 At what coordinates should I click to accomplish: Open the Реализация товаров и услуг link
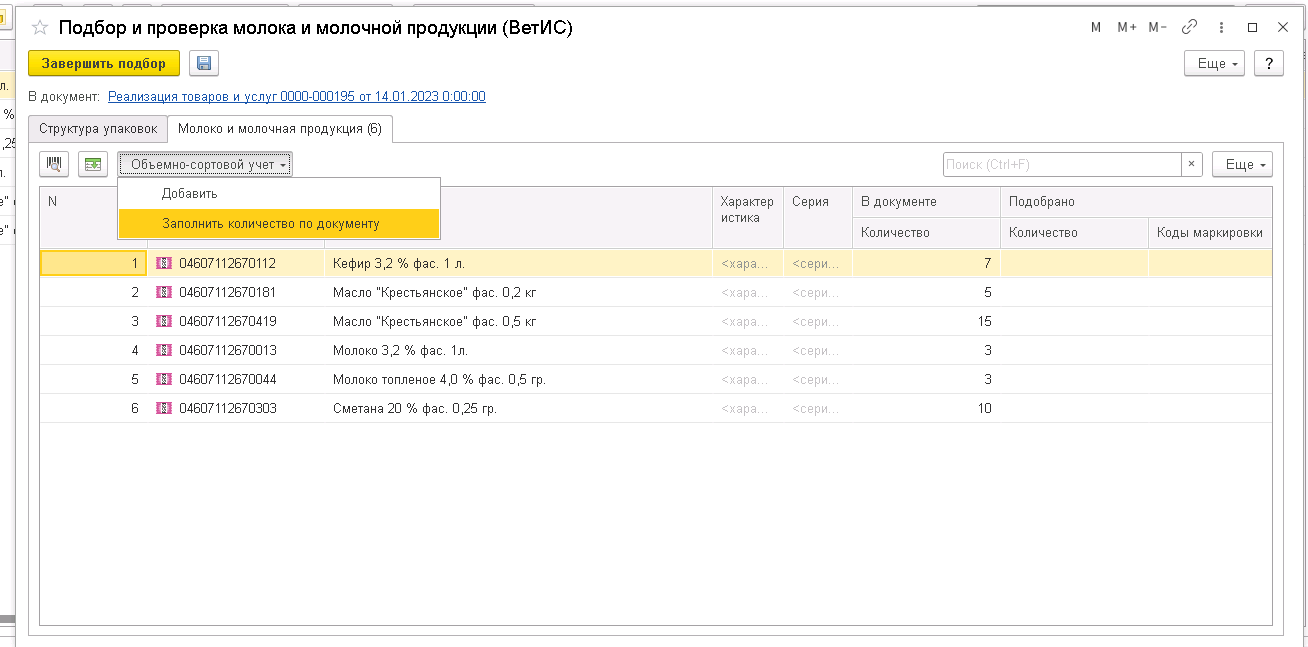[x=296, y=97]
